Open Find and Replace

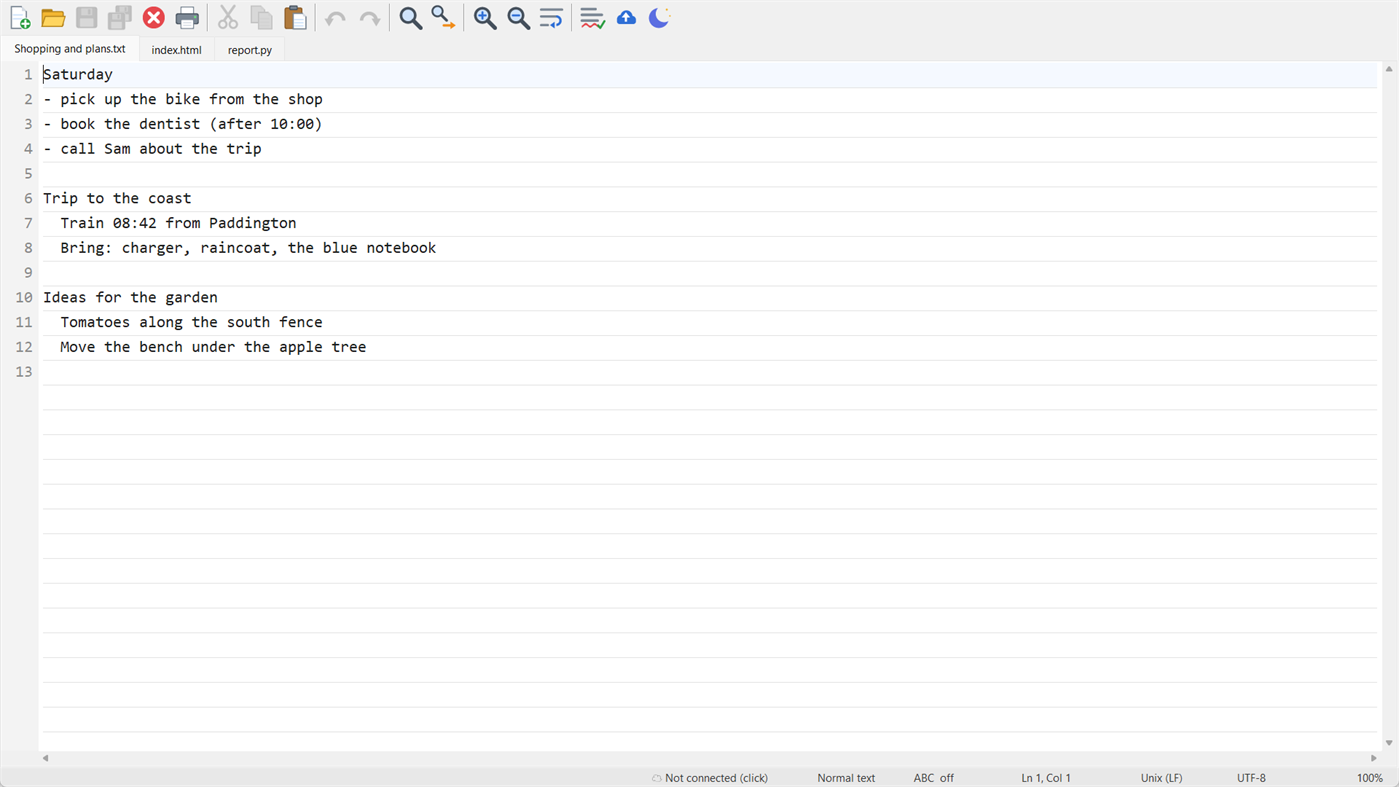click(x=443, y=18)
